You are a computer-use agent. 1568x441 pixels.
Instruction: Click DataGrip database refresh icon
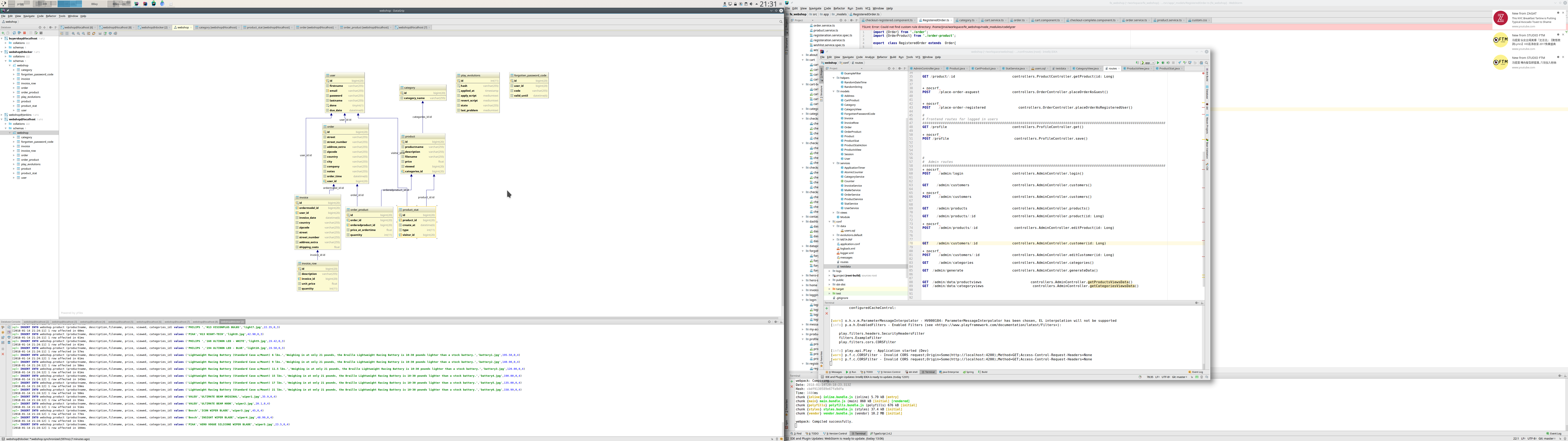[x=14, y=33]
